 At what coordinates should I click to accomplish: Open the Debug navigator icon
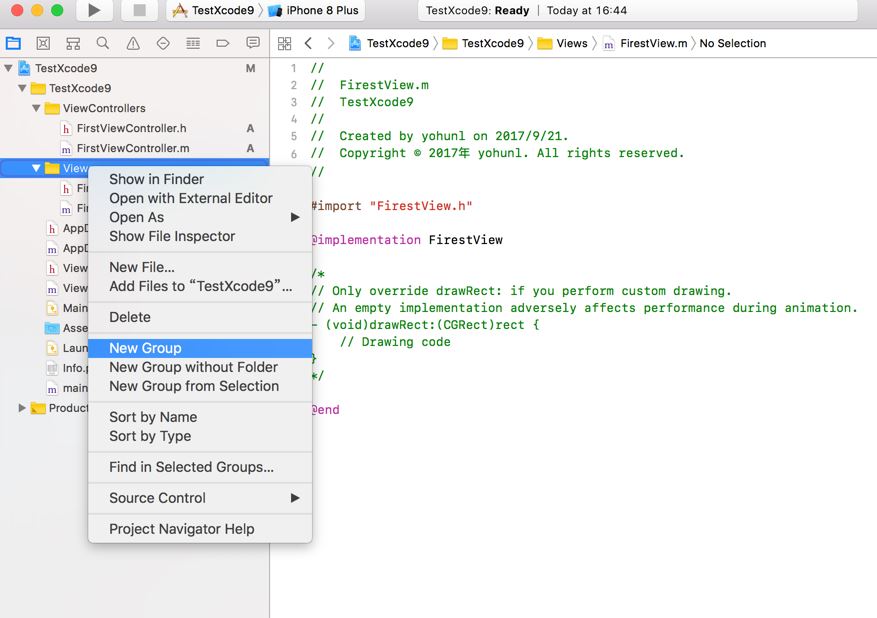(x=193, y=43)
